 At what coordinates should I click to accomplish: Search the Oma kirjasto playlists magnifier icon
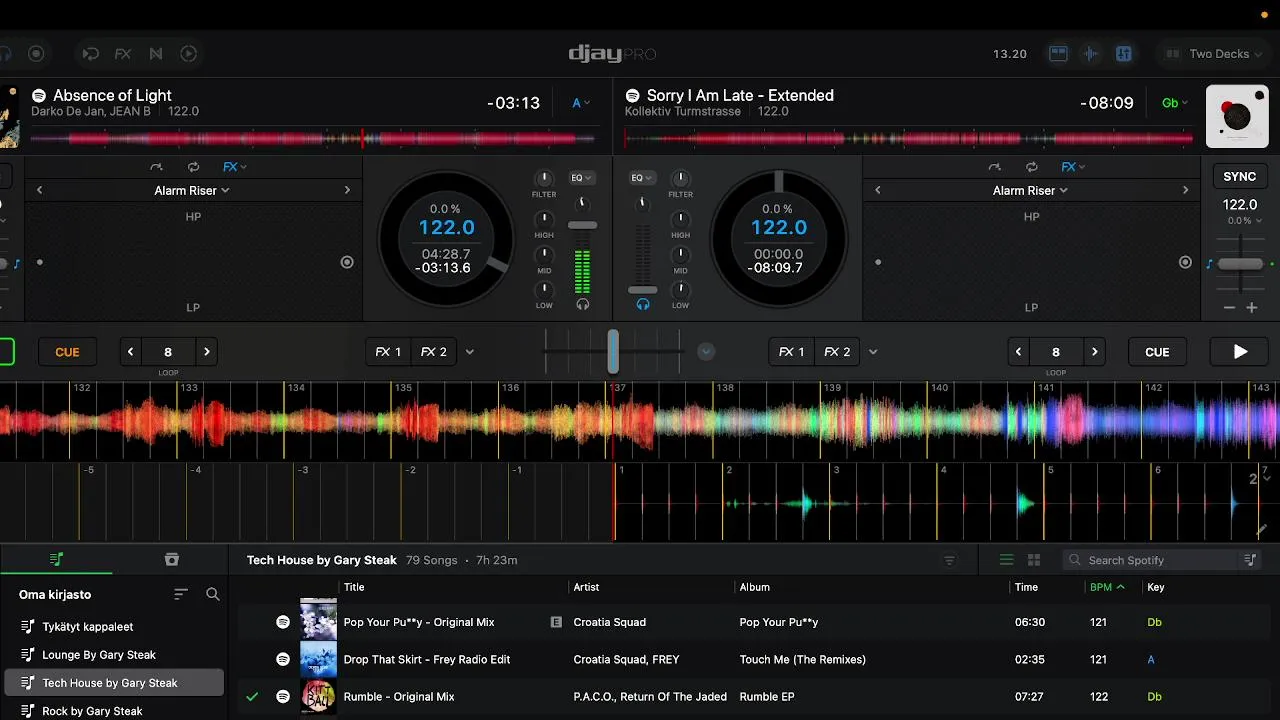pyautogui.click(x=213, y=594)
